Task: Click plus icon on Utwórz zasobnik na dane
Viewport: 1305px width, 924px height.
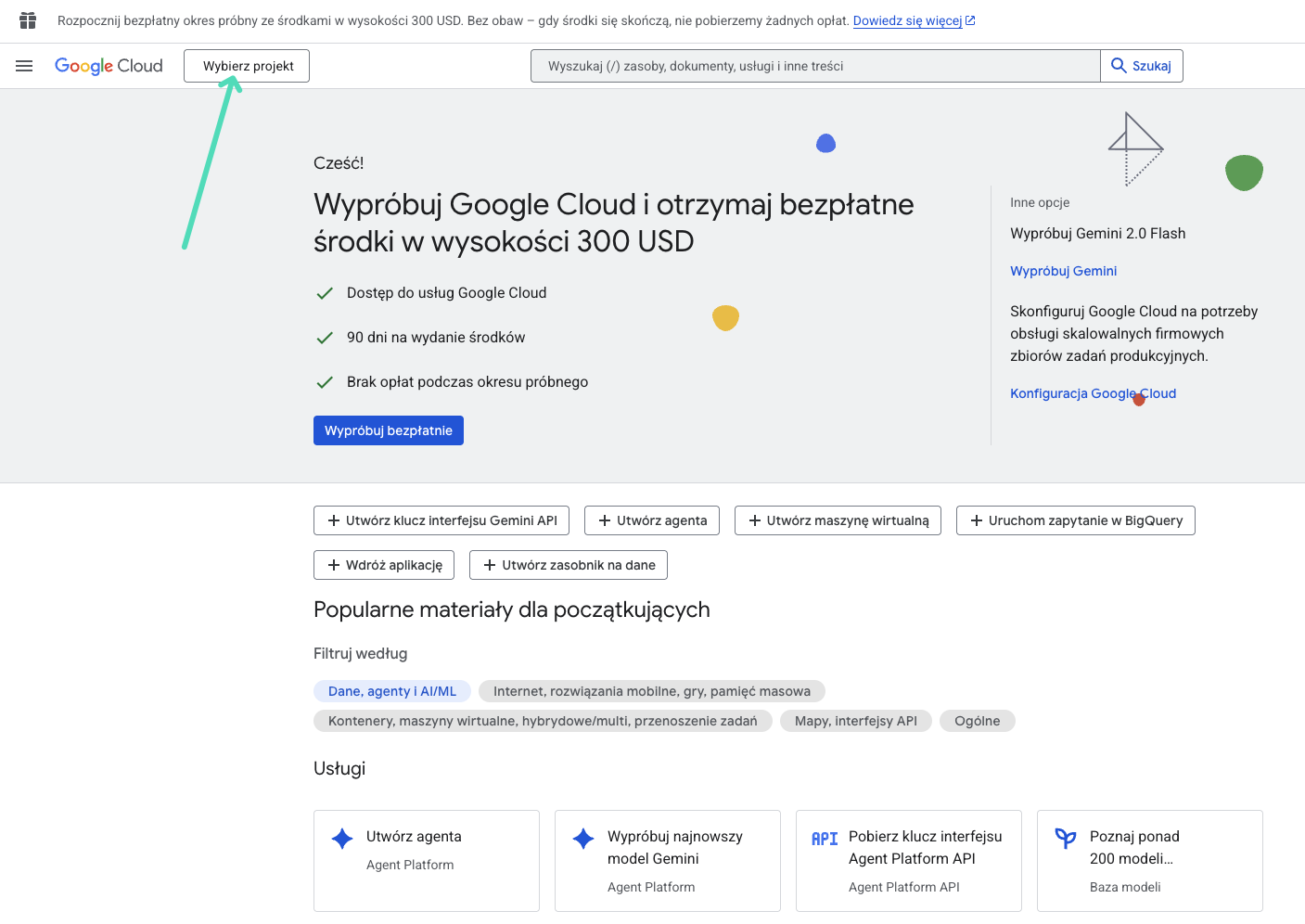Action: point(490,565)
